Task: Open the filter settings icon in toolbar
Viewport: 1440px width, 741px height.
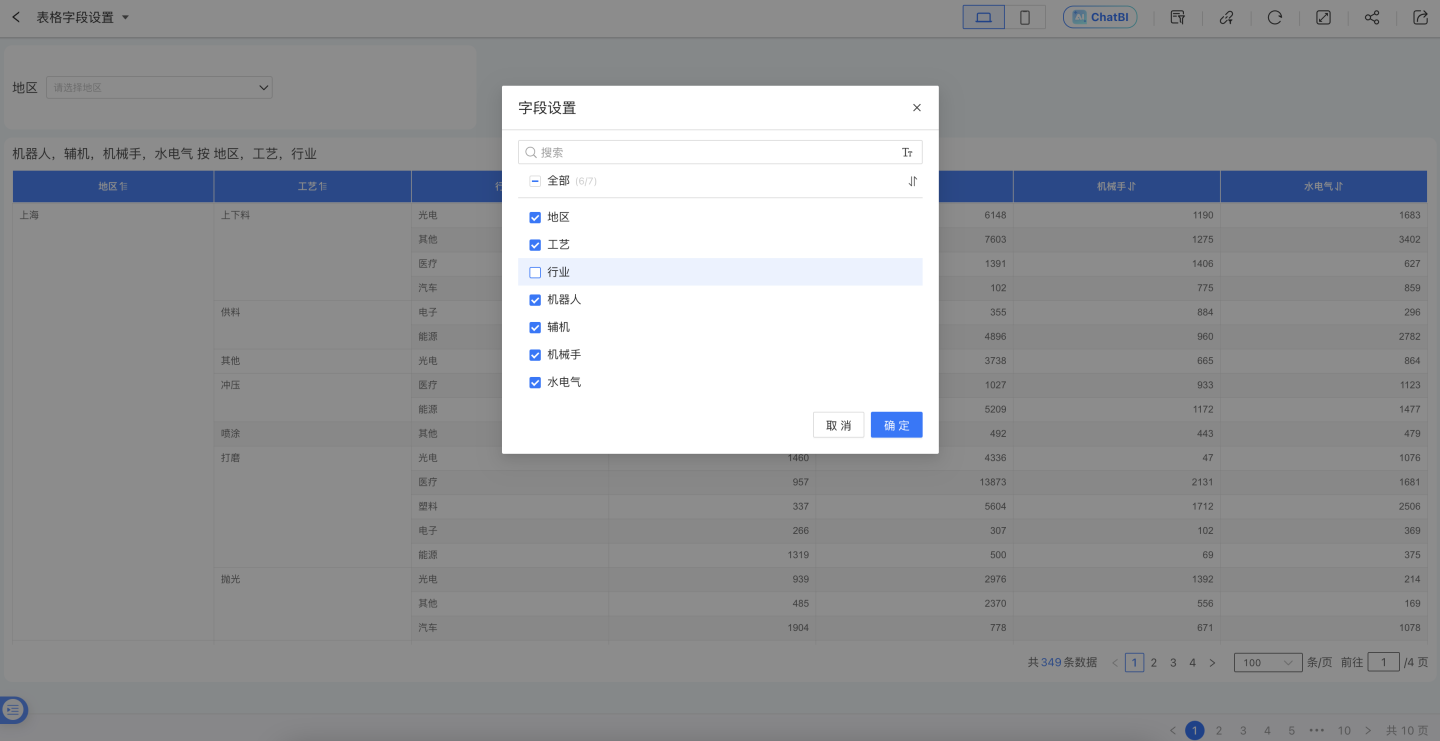Action: tap(1178, 17)
